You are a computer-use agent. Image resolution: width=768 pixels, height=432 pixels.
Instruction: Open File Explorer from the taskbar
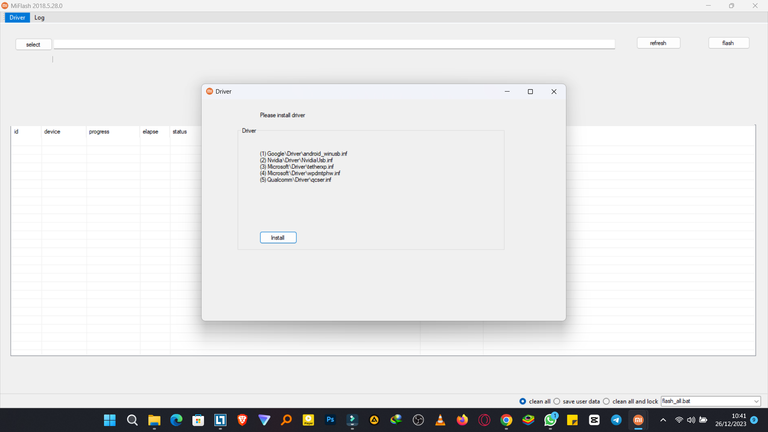point(154,420)
